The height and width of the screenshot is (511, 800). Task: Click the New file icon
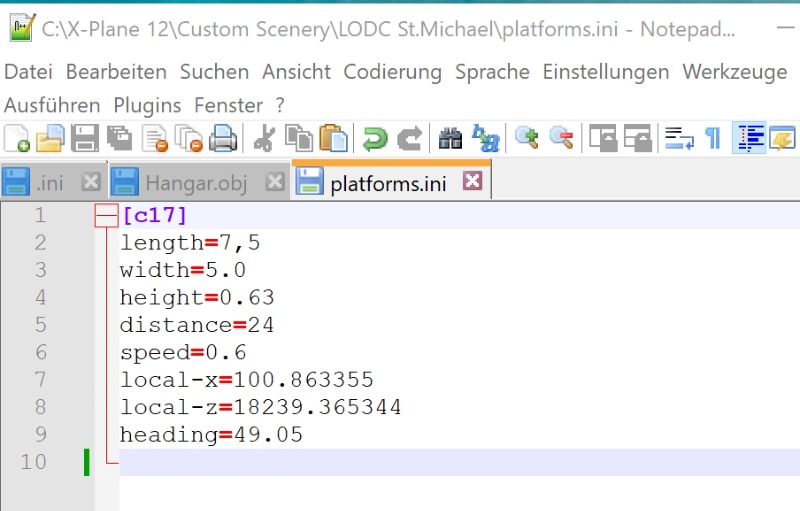click(17, 138)
